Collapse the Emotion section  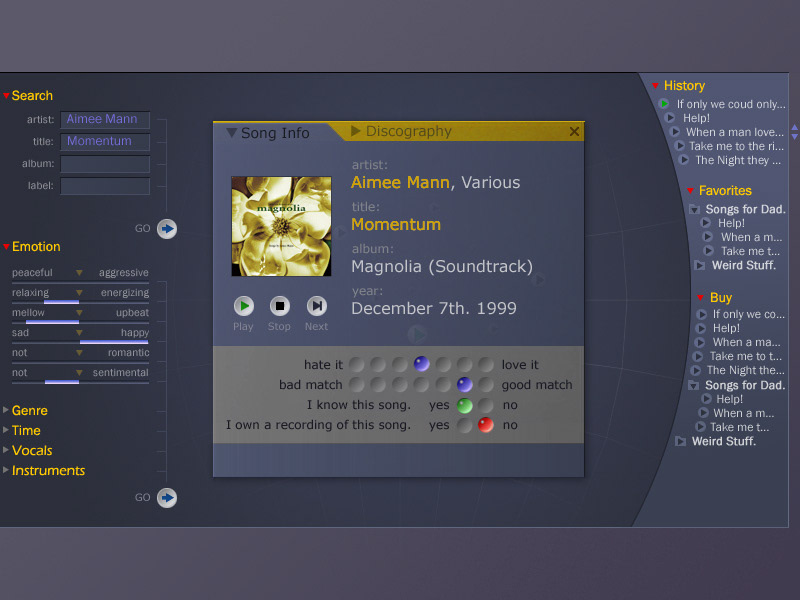(6, 247)
